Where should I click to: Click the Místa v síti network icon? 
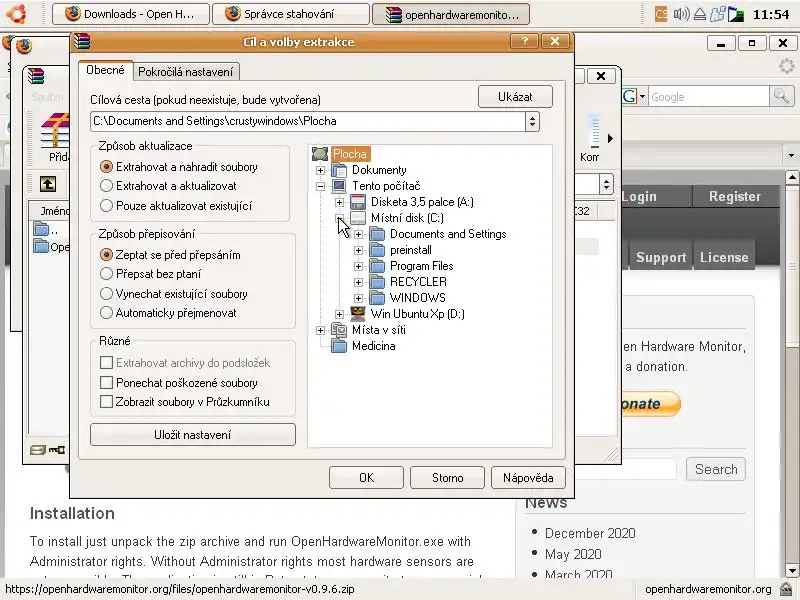(339, 330)
